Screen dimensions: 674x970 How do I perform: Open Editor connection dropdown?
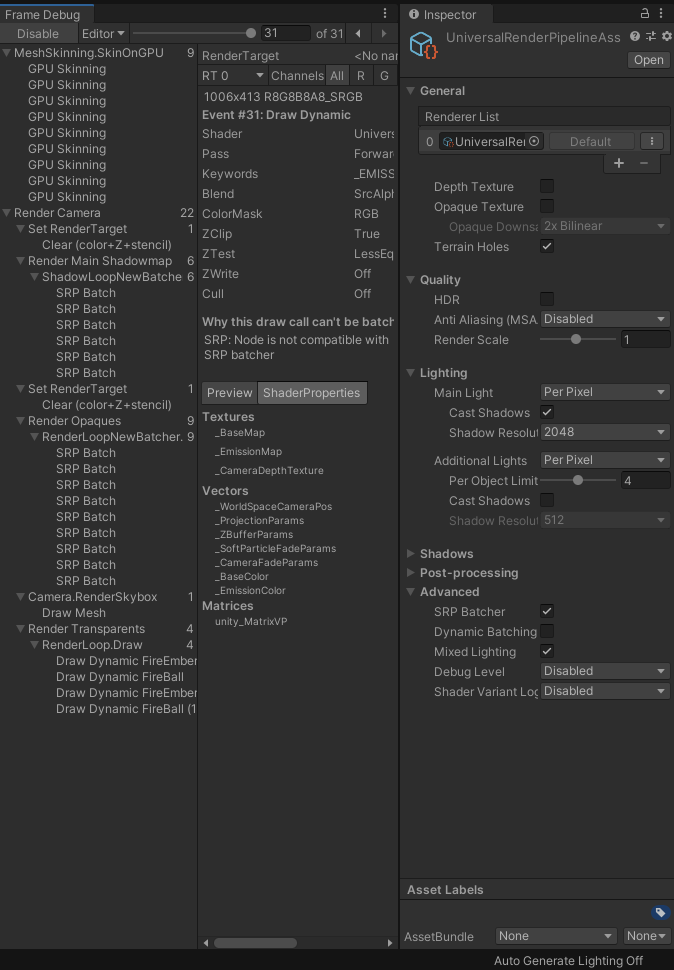tap(103, 33)
